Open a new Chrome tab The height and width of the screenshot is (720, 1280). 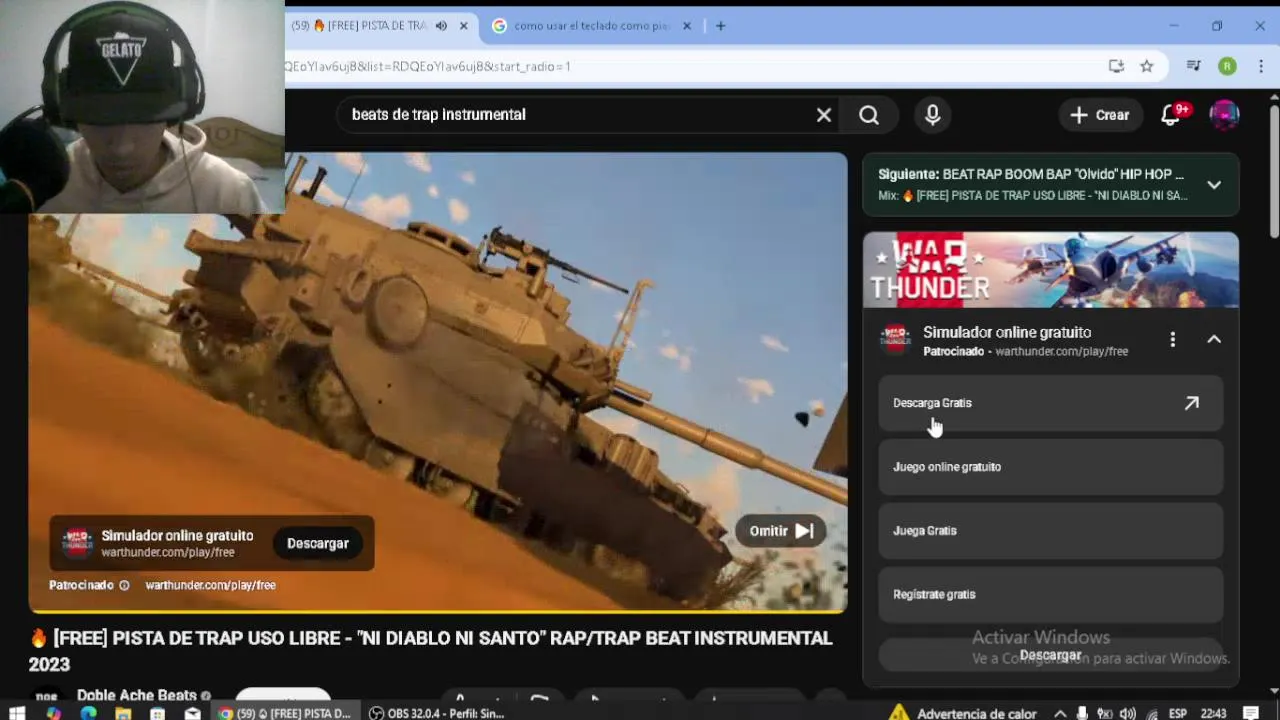720,26
